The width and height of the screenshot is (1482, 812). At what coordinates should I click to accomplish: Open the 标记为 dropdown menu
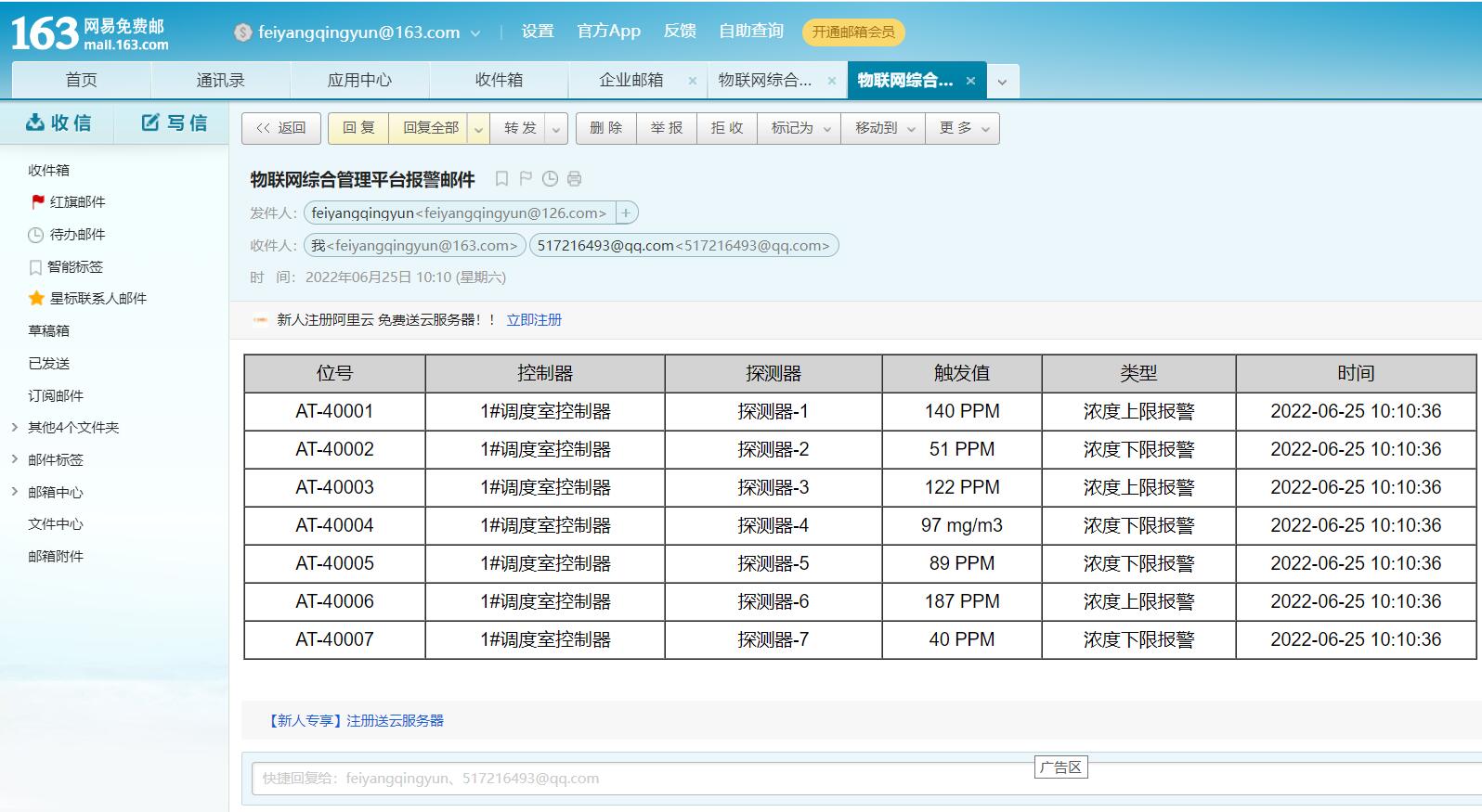pos(799,128)
